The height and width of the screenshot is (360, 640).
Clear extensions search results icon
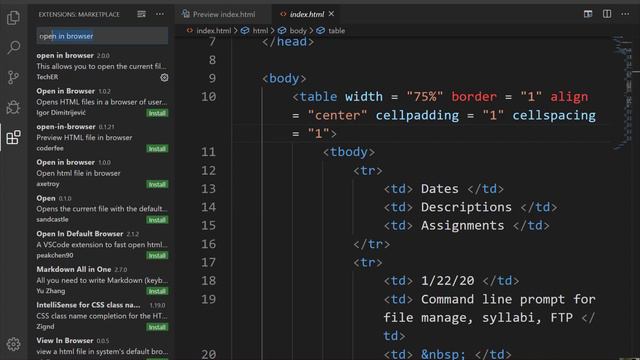point(142,14)
